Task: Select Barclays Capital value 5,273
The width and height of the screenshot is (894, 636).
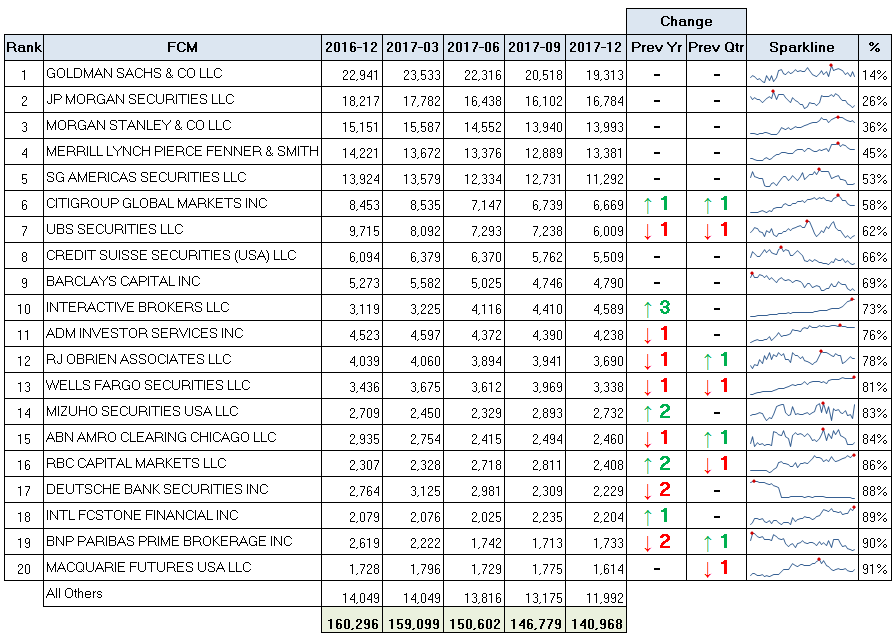Action: click(364, 283)
